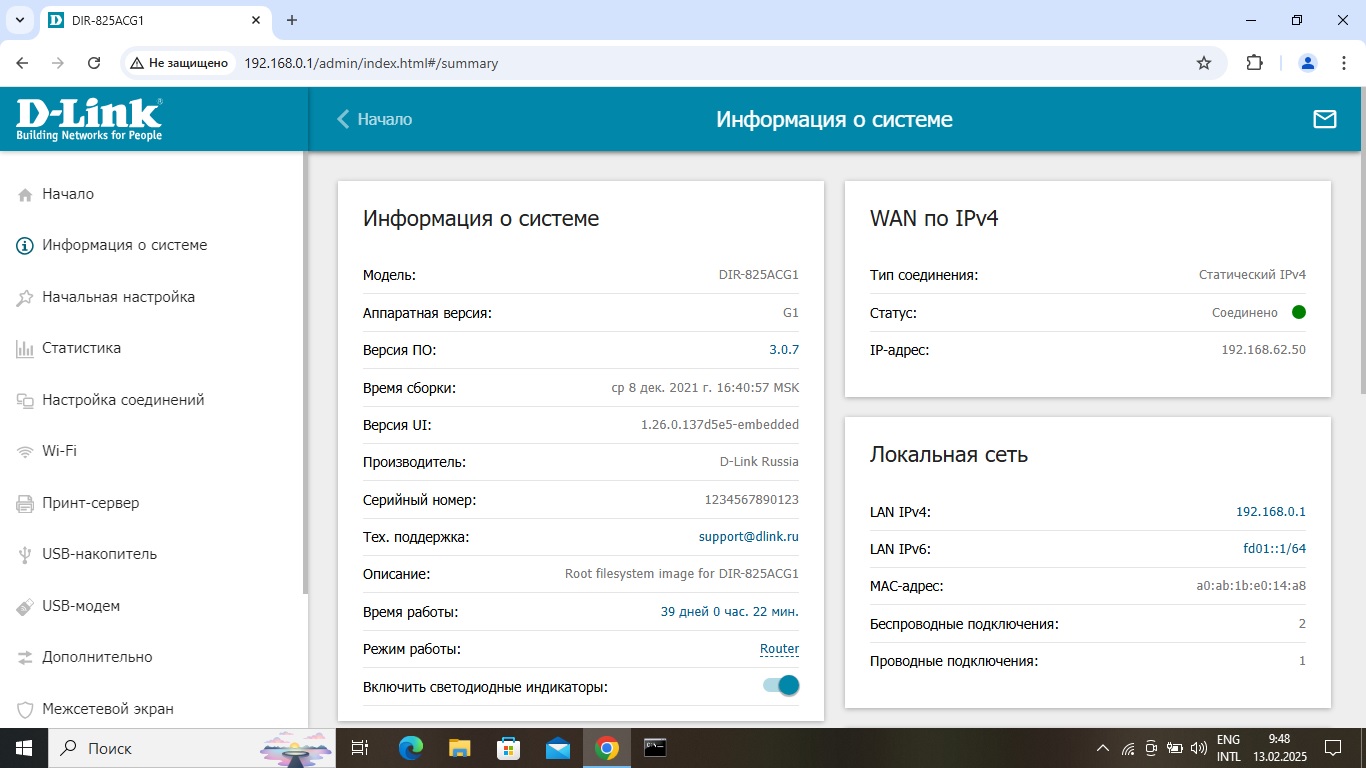Close the DIR-825ACG1 tab
The image size is (1366, 768).
(256, 20)
